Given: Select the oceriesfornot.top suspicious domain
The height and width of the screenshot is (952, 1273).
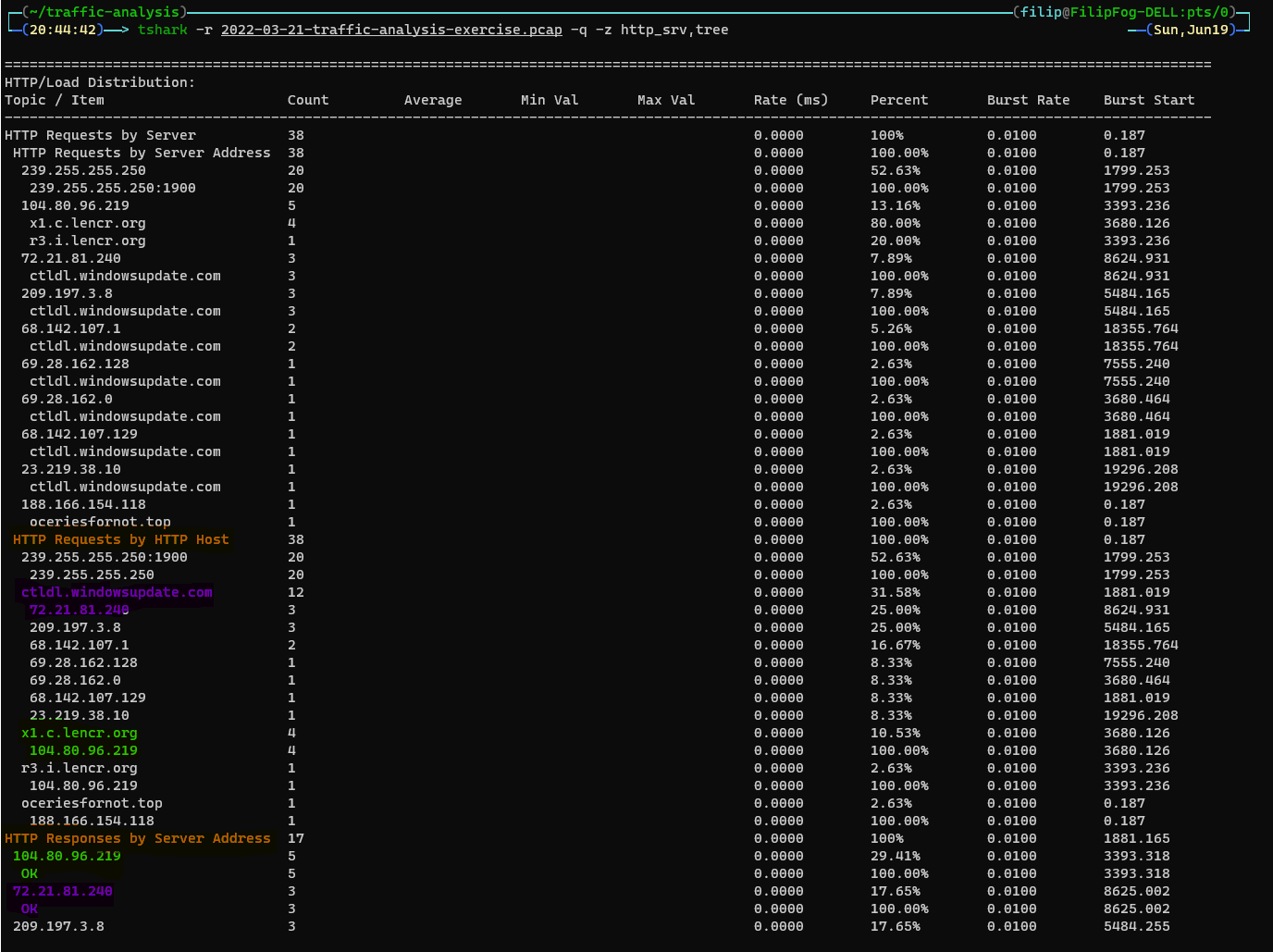Looking at the screenshot, I should (99, 522).
